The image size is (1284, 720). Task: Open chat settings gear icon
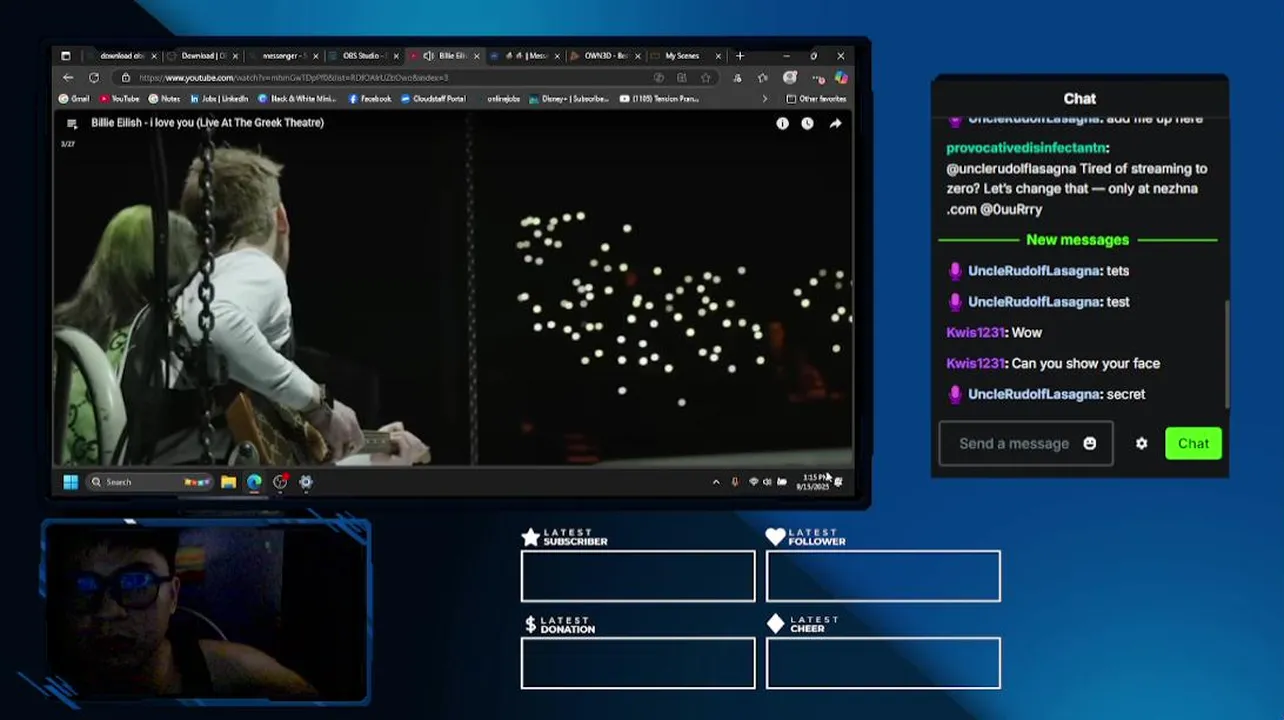[1141, 443]
